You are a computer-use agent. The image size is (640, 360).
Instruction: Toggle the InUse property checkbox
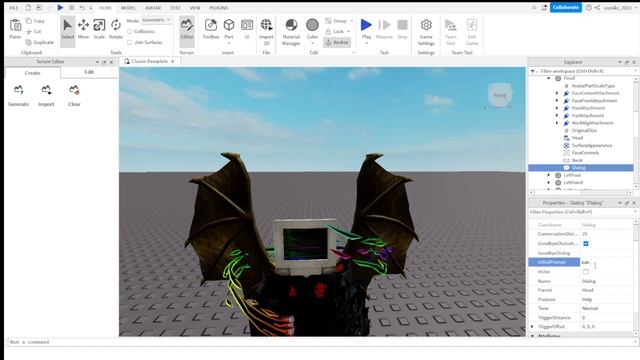[586, 271]
